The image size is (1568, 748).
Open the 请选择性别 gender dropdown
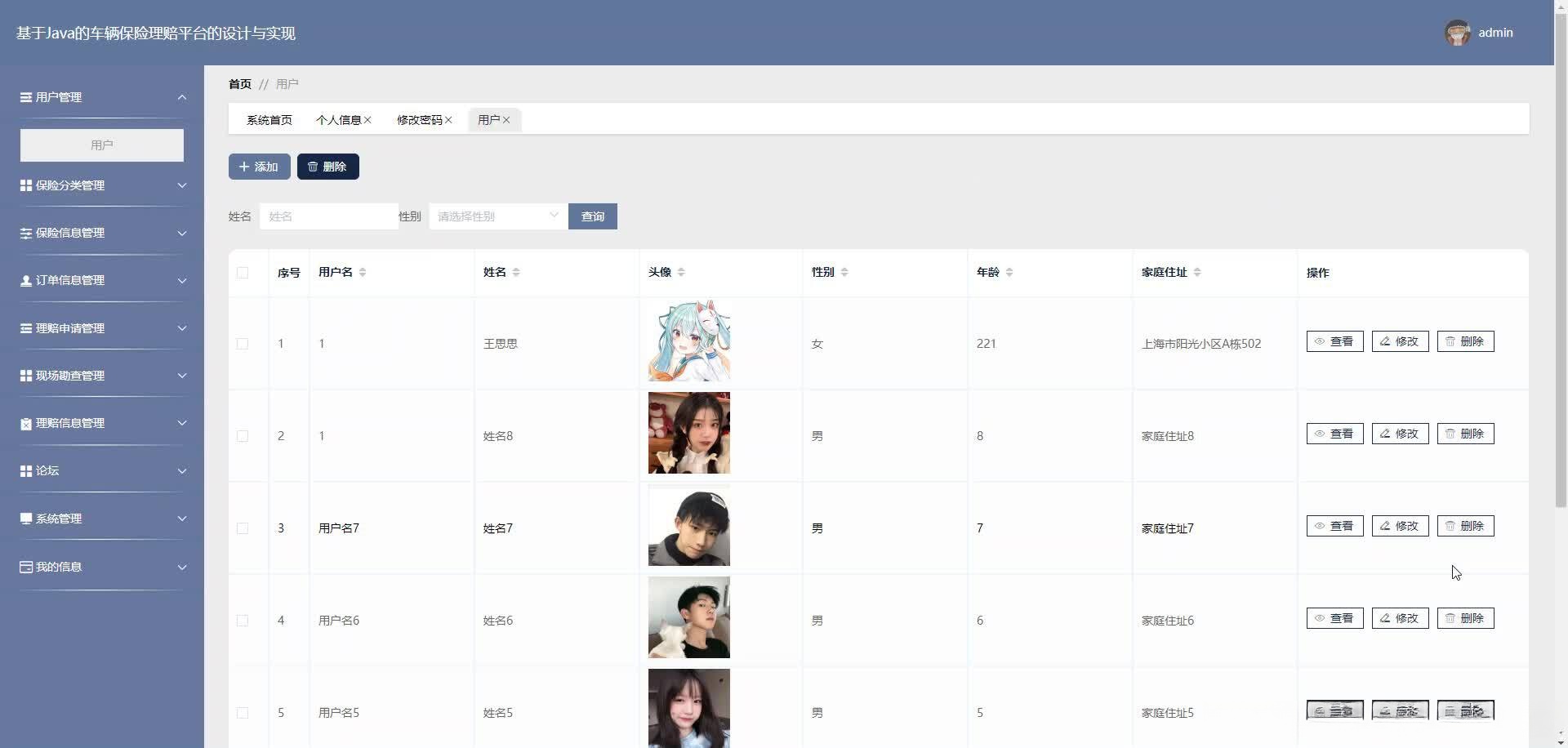498,216
